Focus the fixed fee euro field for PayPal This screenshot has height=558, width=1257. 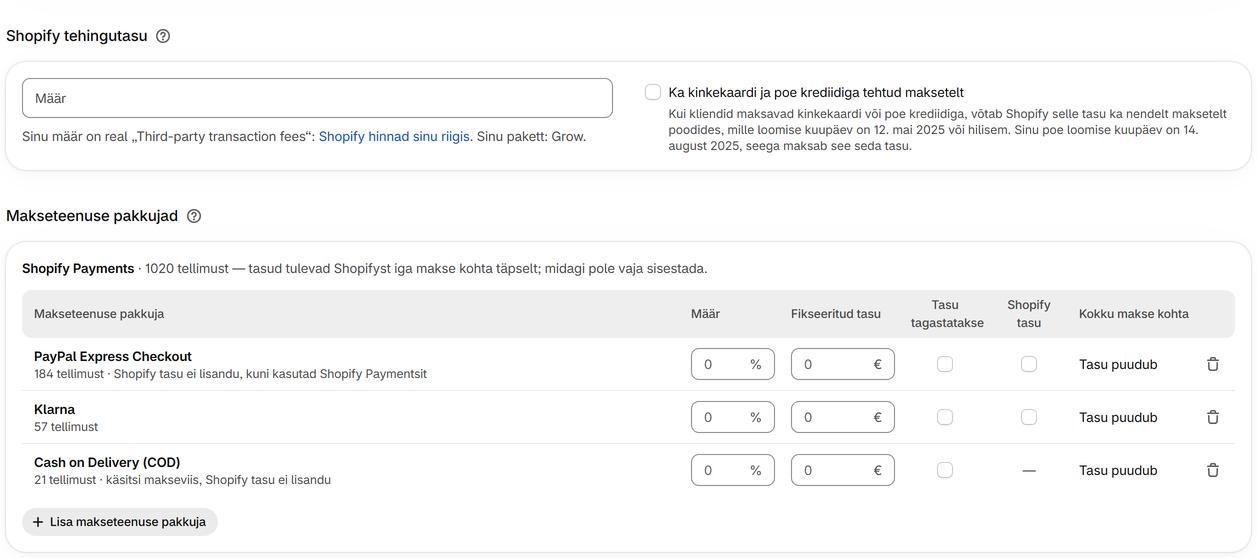(843, 364)
